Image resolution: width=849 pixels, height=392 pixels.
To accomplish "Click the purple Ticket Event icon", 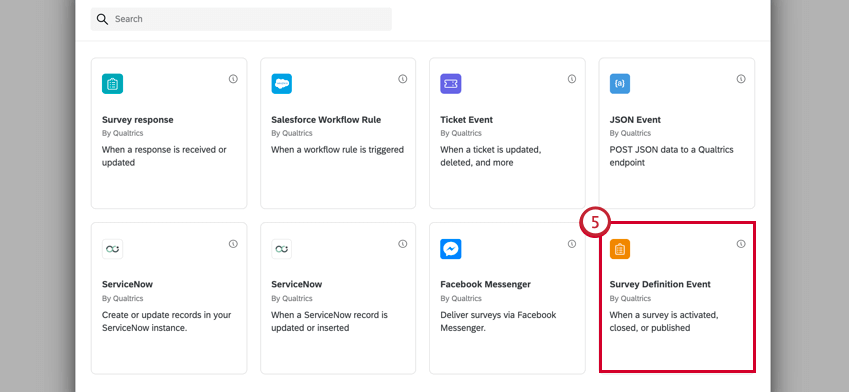I will 450,84.
